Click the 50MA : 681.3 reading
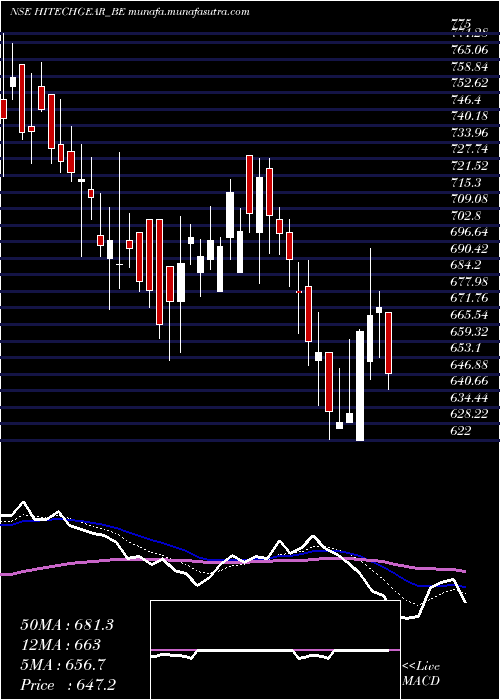500x700 pixels. (x=67, y=625)
